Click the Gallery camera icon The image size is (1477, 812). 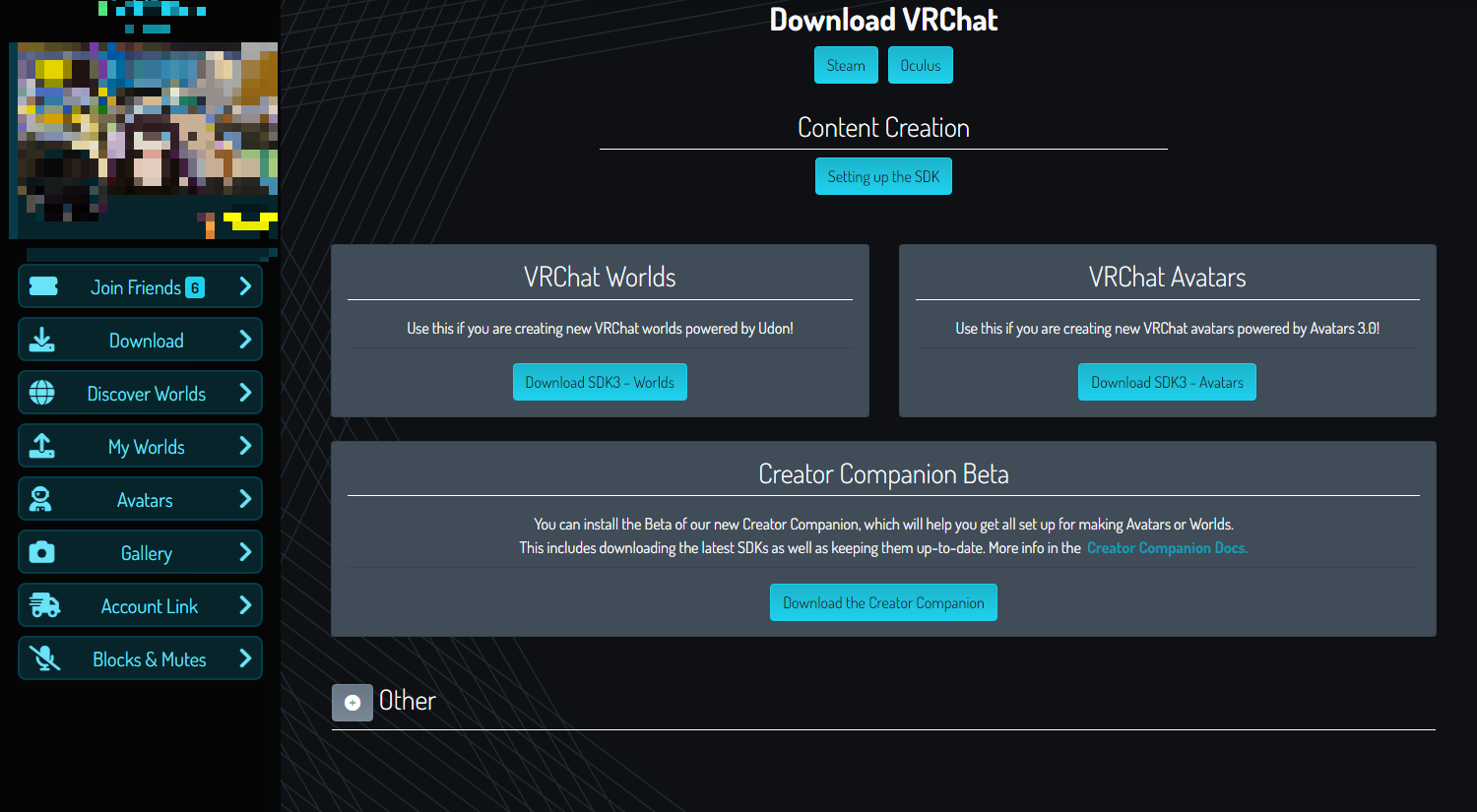[42, 552]
